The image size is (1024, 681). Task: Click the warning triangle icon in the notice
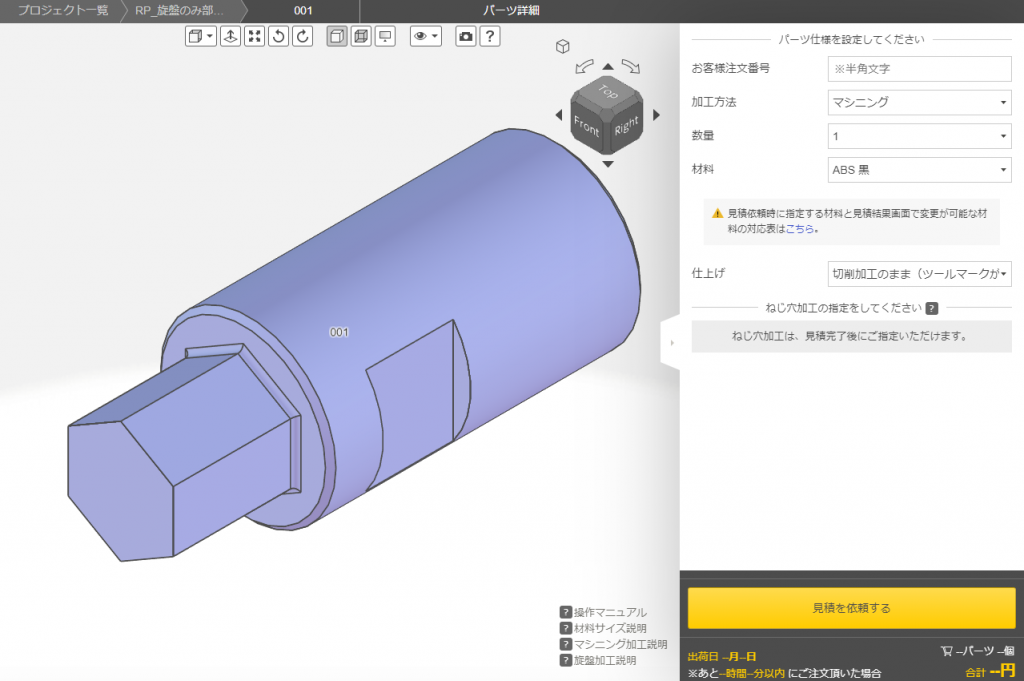click(717, 214)
